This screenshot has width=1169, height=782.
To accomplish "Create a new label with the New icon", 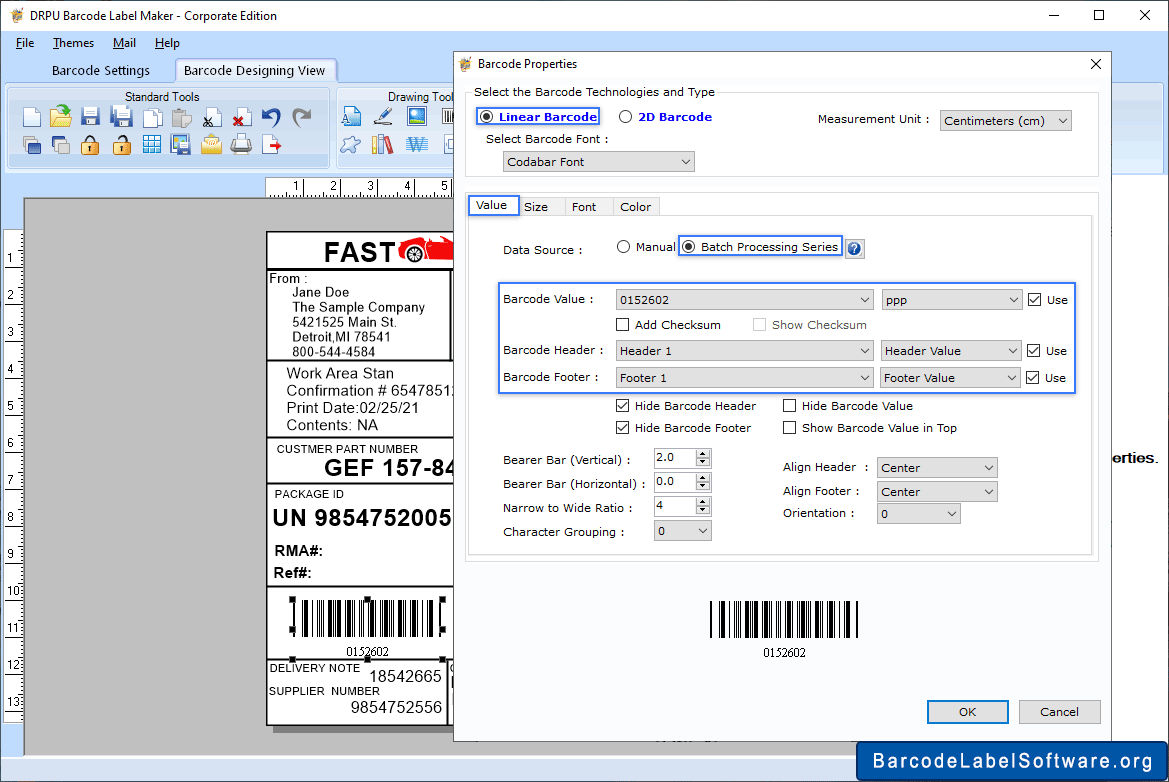I will (x=31, y=117).
